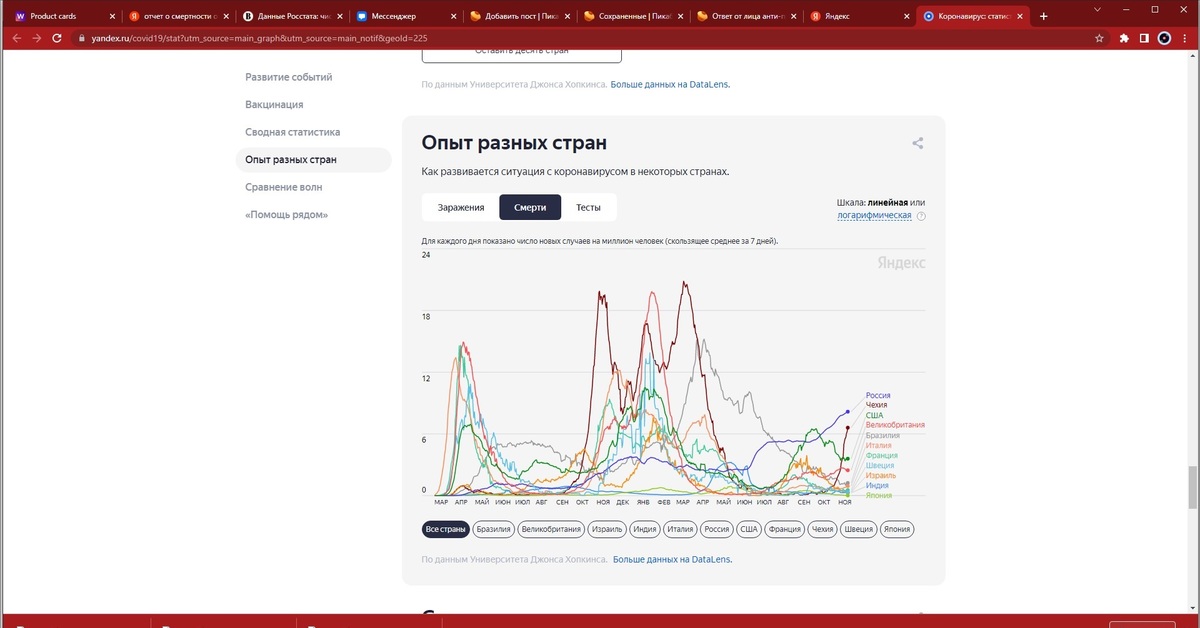Viewport: 1200px width, 628px height.
Task: Open «Помощь рядом» in the sidebar
Action: (287, 215)
